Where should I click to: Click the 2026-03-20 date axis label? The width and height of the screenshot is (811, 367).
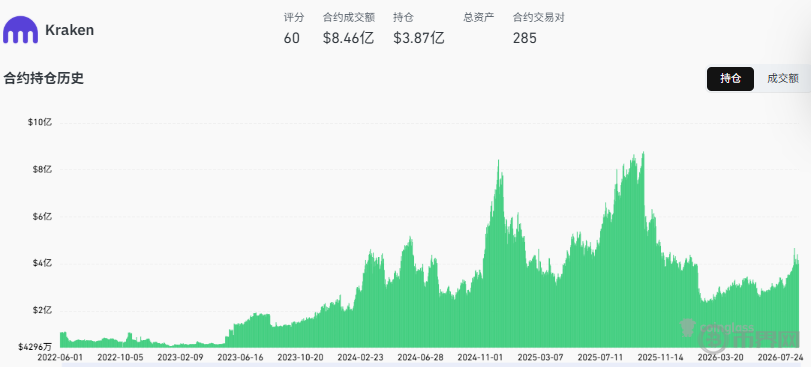pyautogui.click(x=720, y=357)
